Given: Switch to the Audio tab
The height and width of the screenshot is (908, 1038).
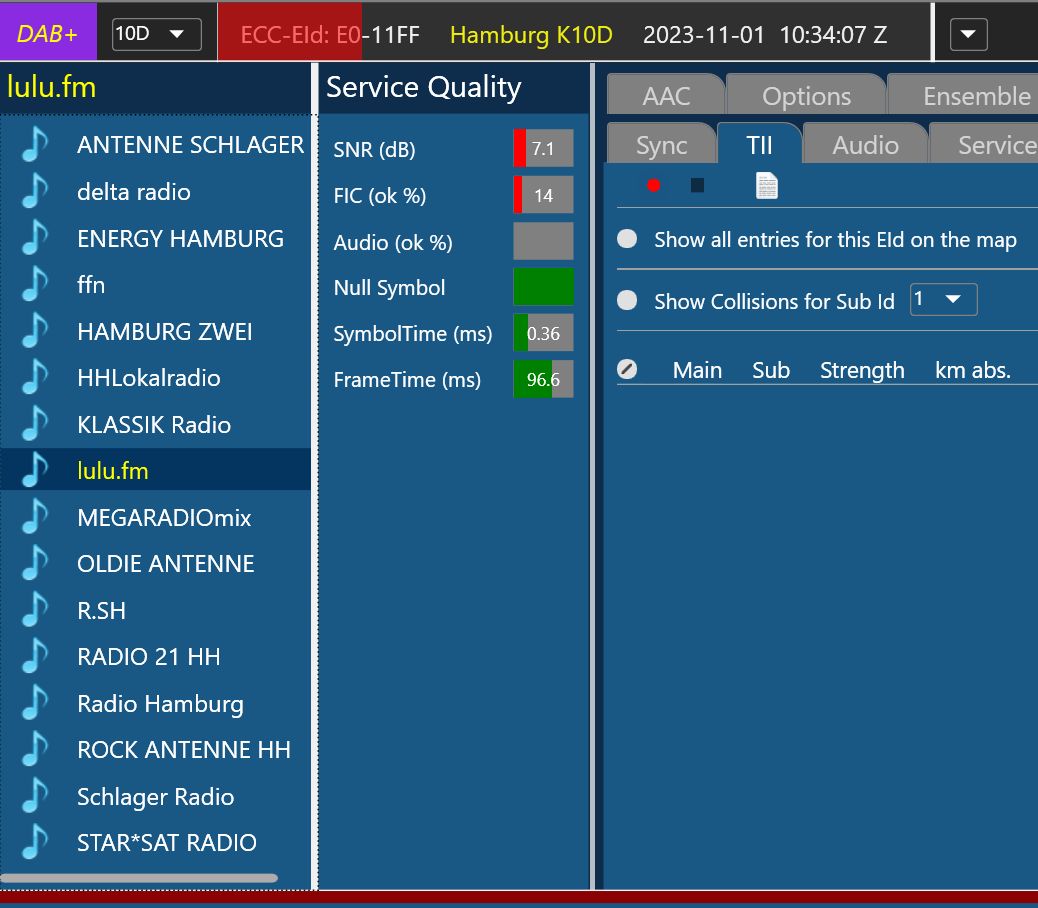Looking at the screenshot, I should [x=865, y=146].
